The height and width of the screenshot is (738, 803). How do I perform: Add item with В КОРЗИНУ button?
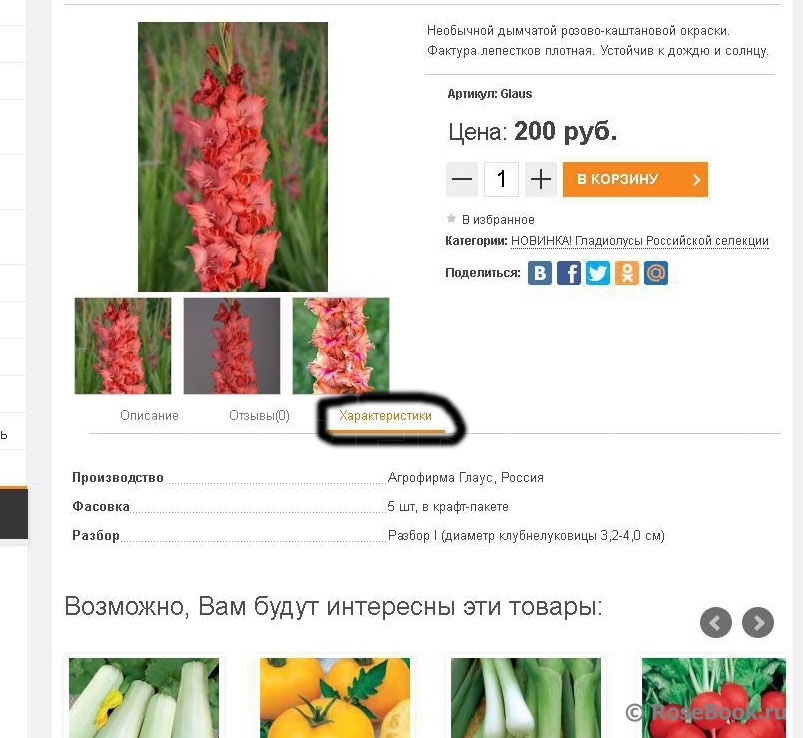tap(635, 179)
